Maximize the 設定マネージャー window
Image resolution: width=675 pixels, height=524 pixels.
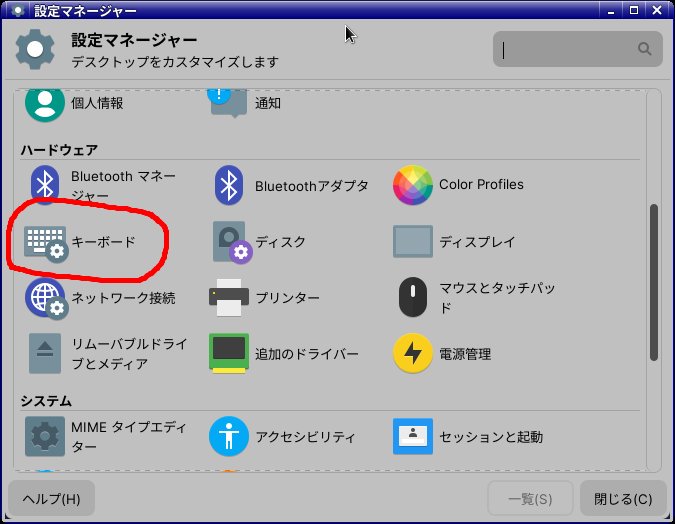(x=634, y=10)
